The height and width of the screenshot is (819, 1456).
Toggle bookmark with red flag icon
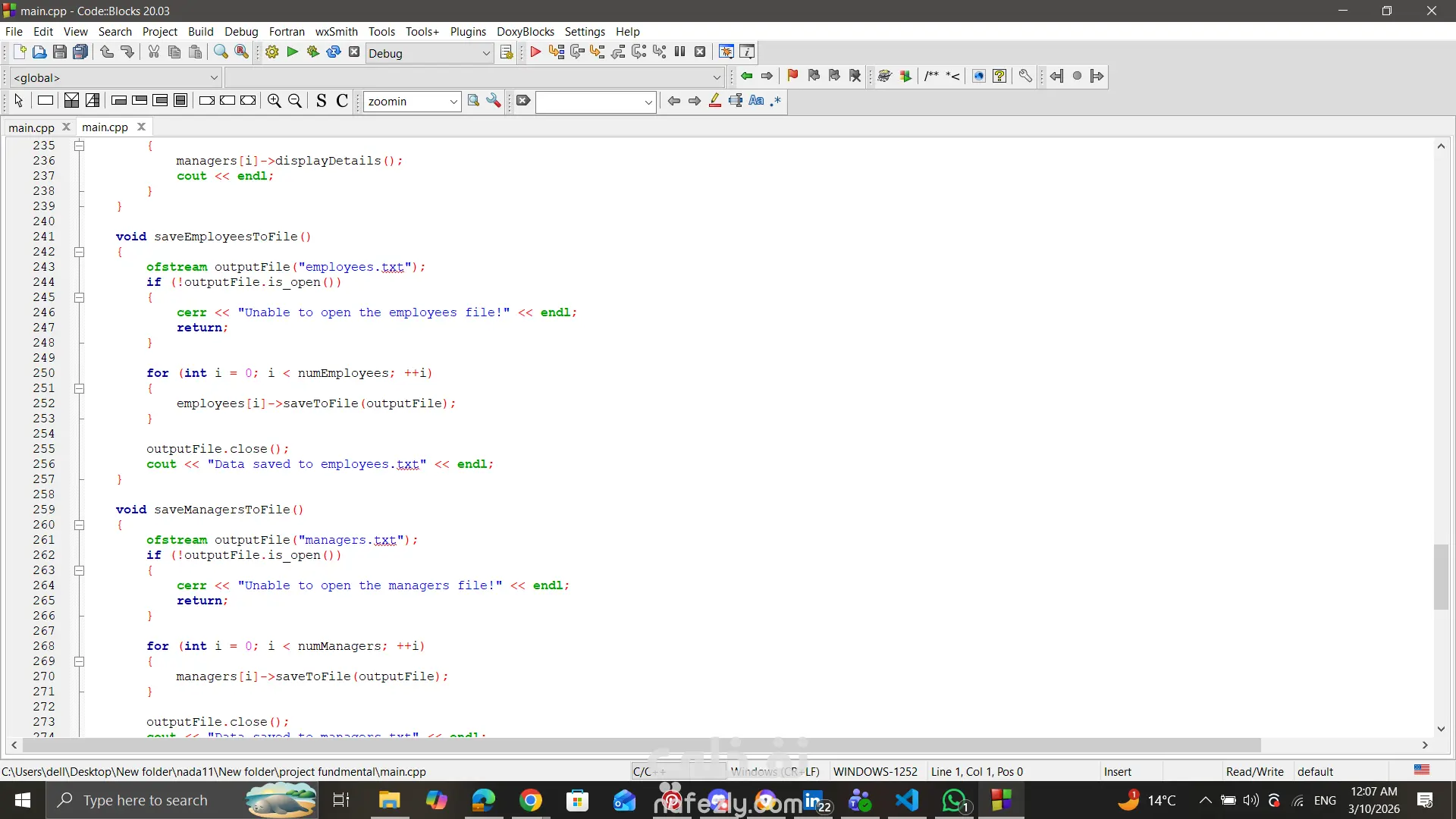click(x=792, y=76)
